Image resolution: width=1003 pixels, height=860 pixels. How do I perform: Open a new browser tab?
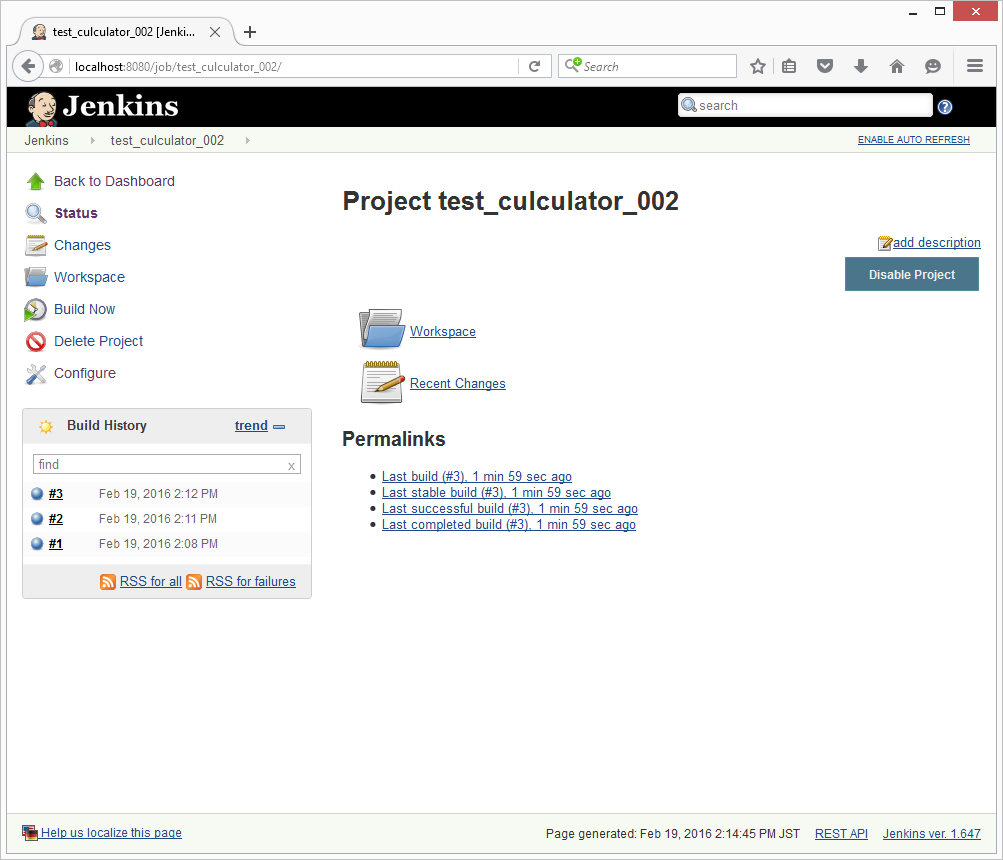pyautogui.click(x=250, y=32)
